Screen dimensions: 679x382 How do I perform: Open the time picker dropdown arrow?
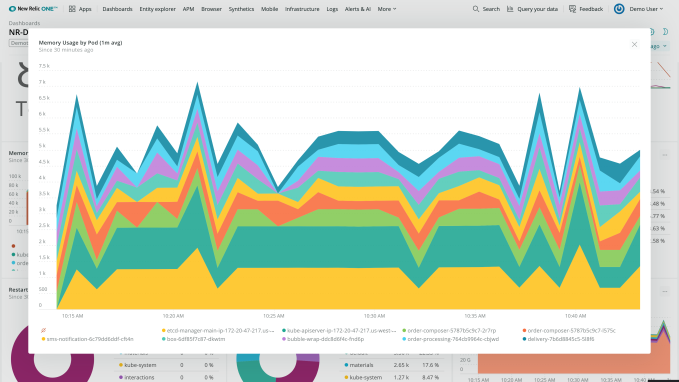[665, 46]
